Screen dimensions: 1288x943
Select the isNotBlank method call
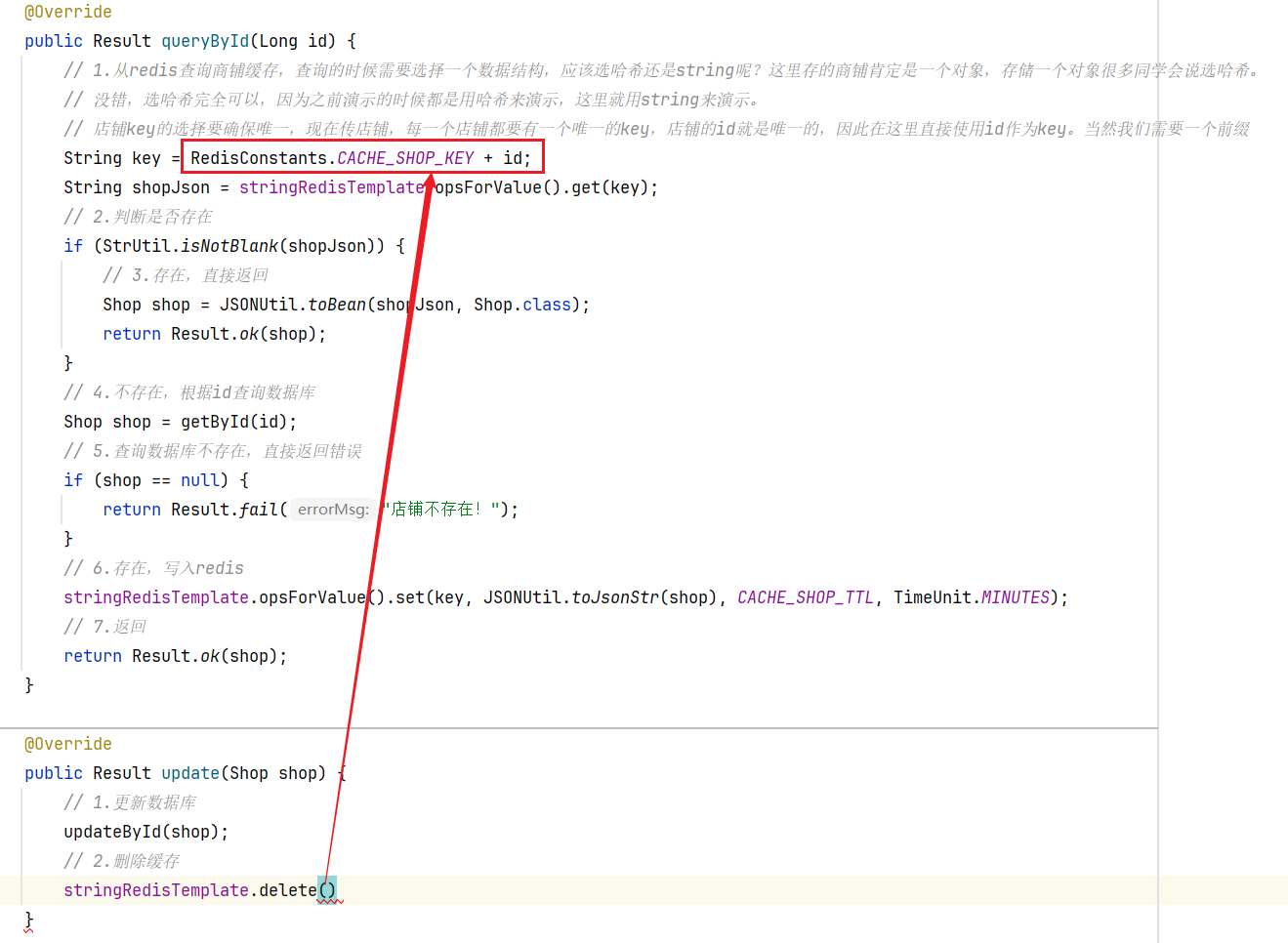pos(229,246)
